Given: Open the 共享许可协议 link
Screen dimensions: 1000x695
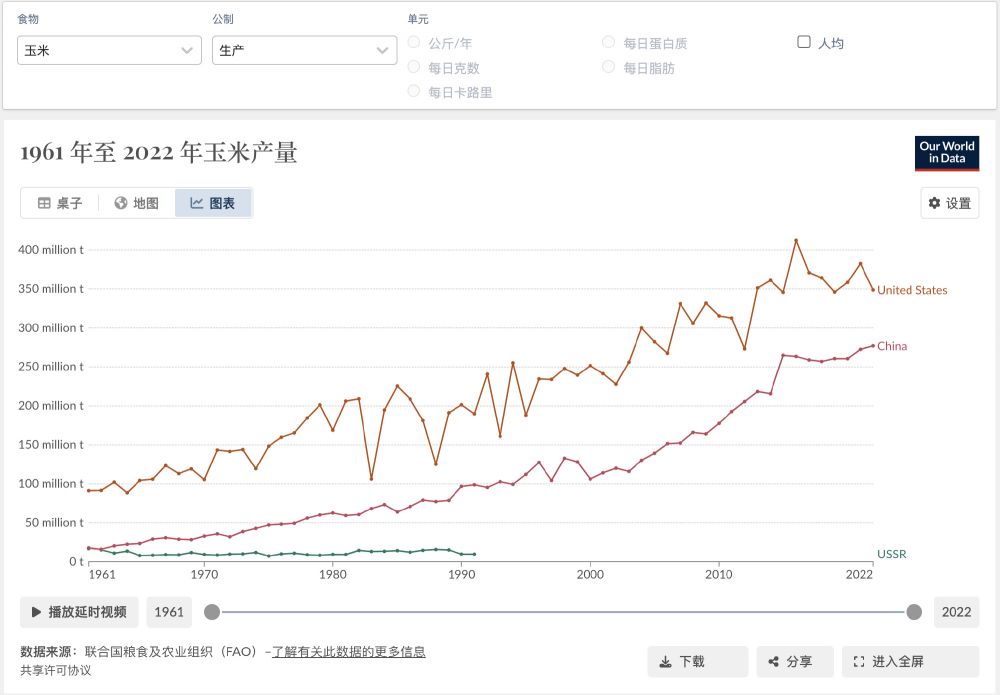Looking at the screenshot, I should 55,670.
